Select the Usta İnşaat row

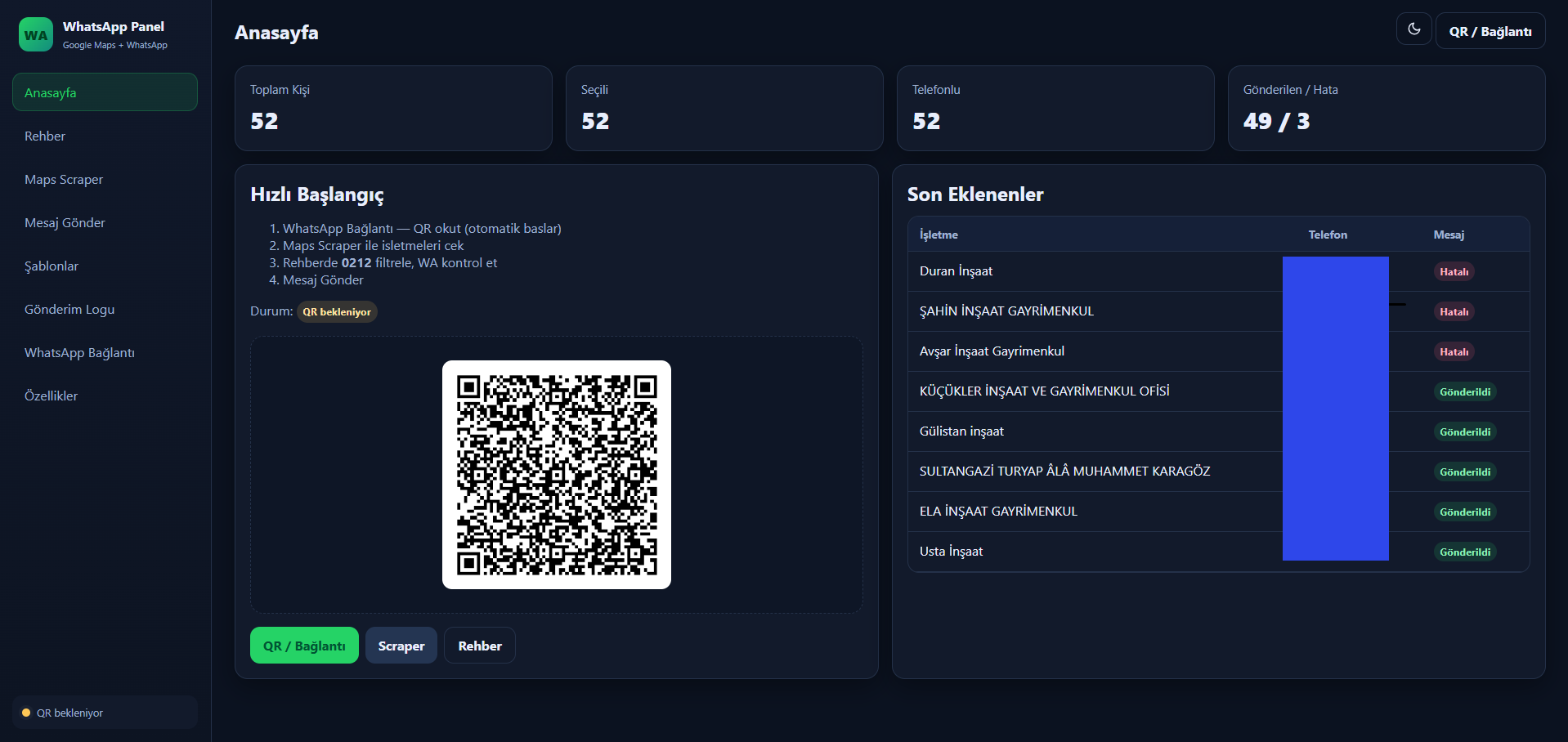click(x=1218, y=552)
